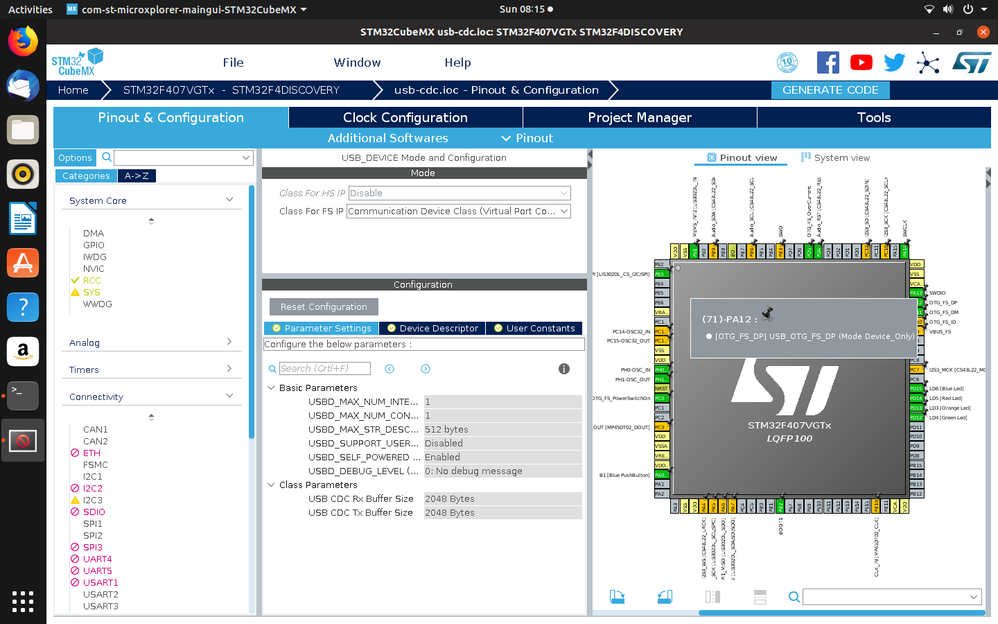
Task: Click the STM32F407VGTx breadcrumb
Action: tap(231, 90)
